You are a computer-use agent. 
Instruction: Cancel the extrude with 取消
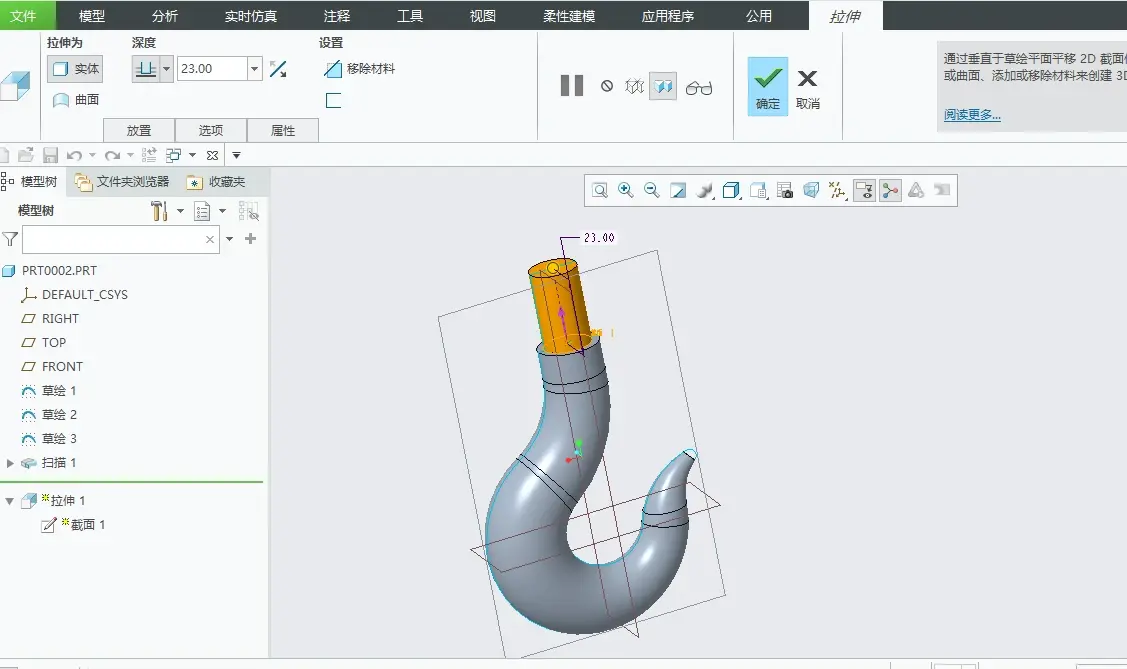(808, 89)
